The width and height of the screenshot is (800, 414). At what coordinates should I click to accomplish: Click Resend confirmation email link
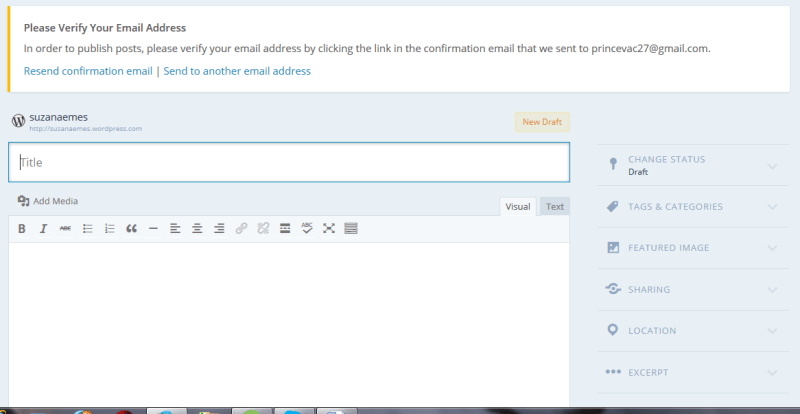tap(88, 71)
